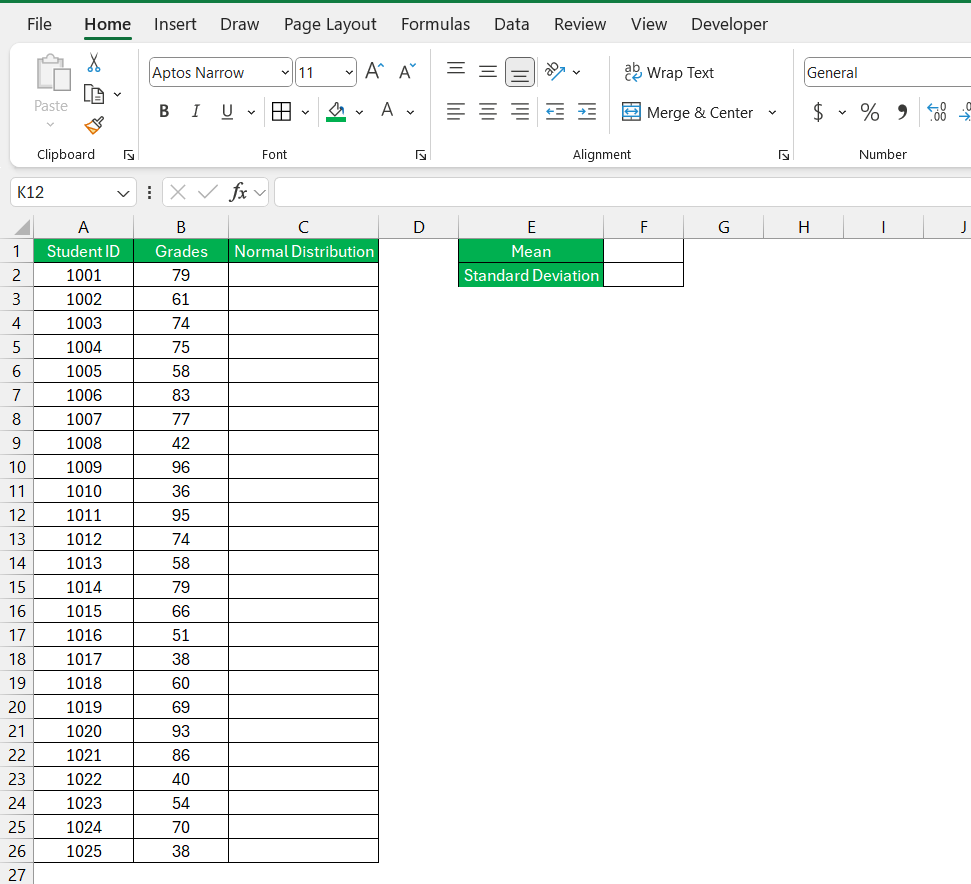Toggle Italic formatting

(196, 111)
